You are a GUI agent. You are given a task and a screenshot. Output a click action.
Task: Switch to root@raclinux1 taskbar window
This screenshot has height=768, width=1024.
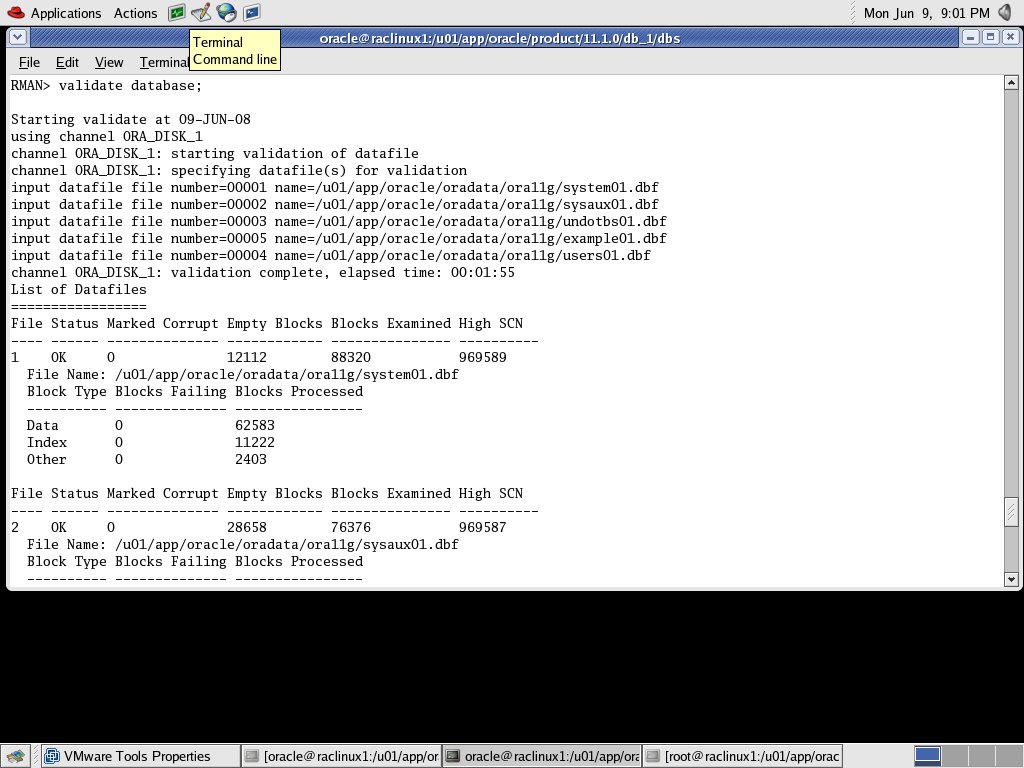pyautogui.click(x=743, y=756)
